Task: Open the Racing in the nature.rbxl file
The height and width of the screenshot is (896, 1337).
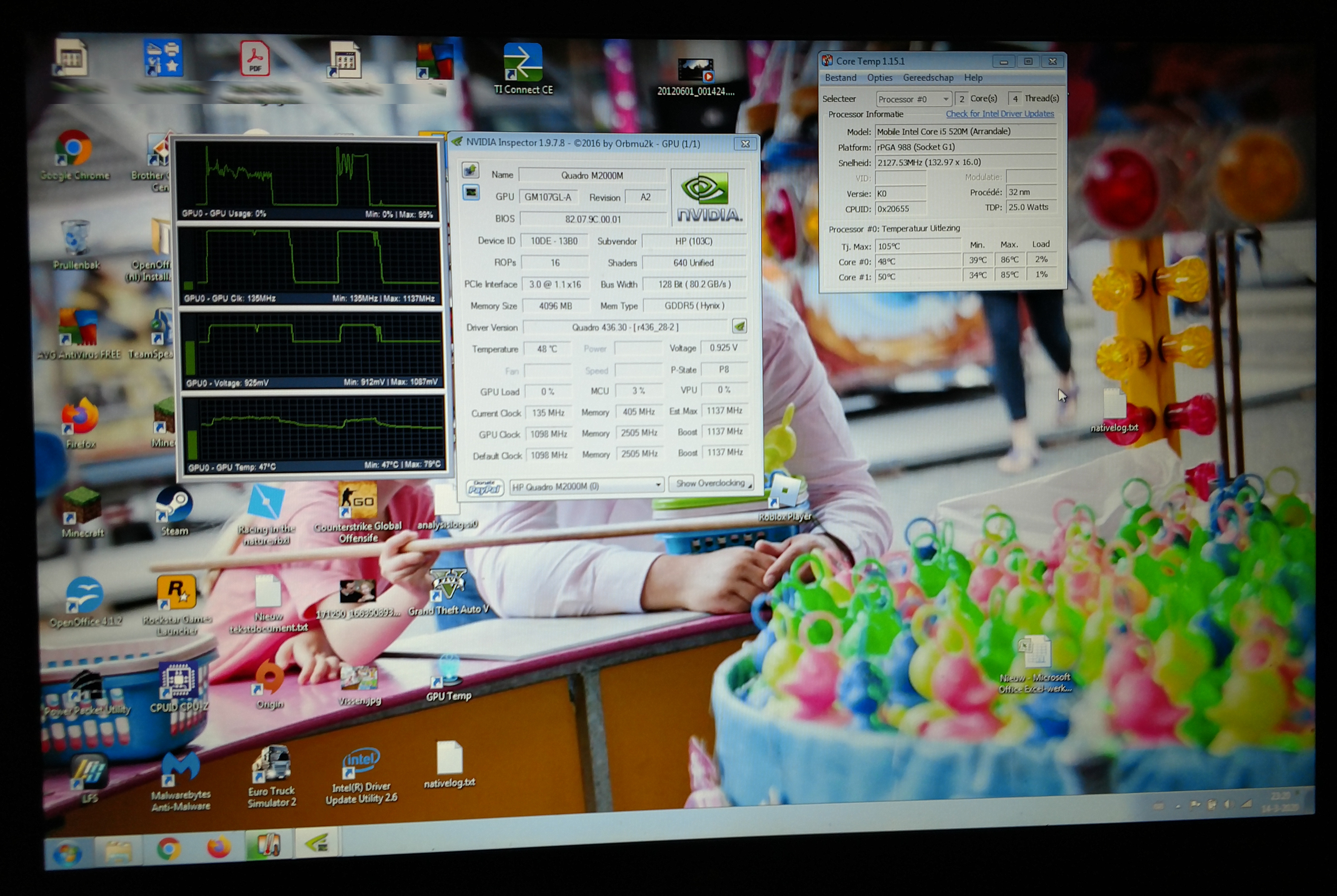Action: [266, 514]
